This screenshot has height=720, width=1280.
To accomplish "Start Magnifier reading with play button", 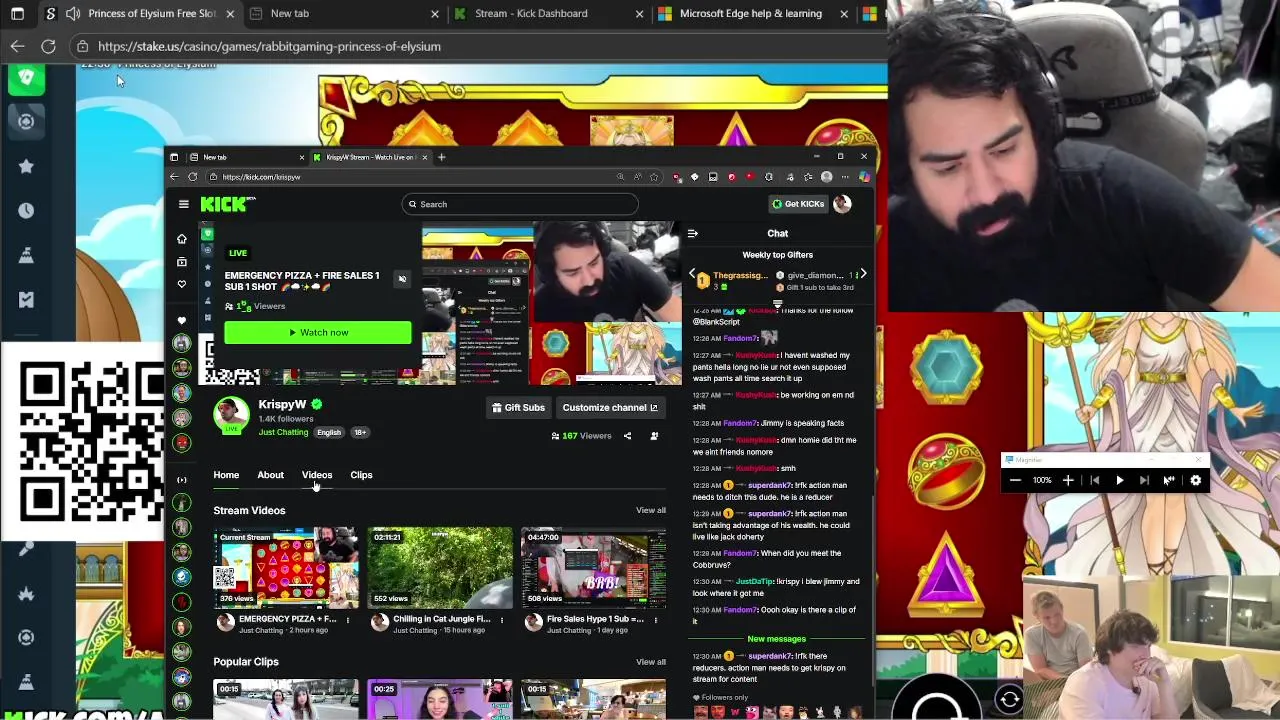I will pyautogui.click(x=1119, y=481).
